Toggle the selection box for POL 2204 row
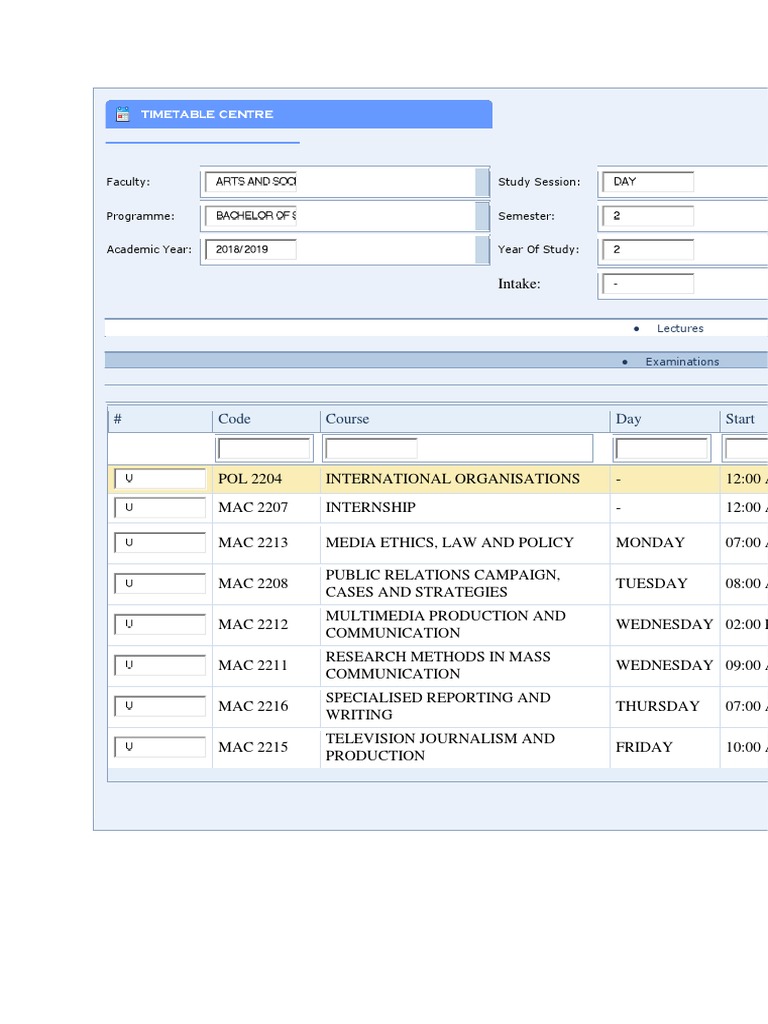This screenshot has height=1024, width=768. tap(159, 479)
